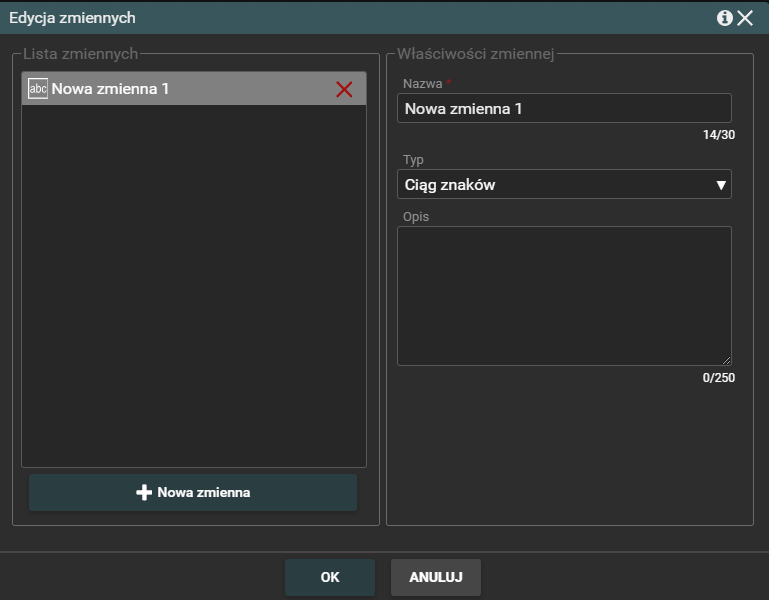Click the Nazwa field label

pyautogui.click(x=421, y=83)
